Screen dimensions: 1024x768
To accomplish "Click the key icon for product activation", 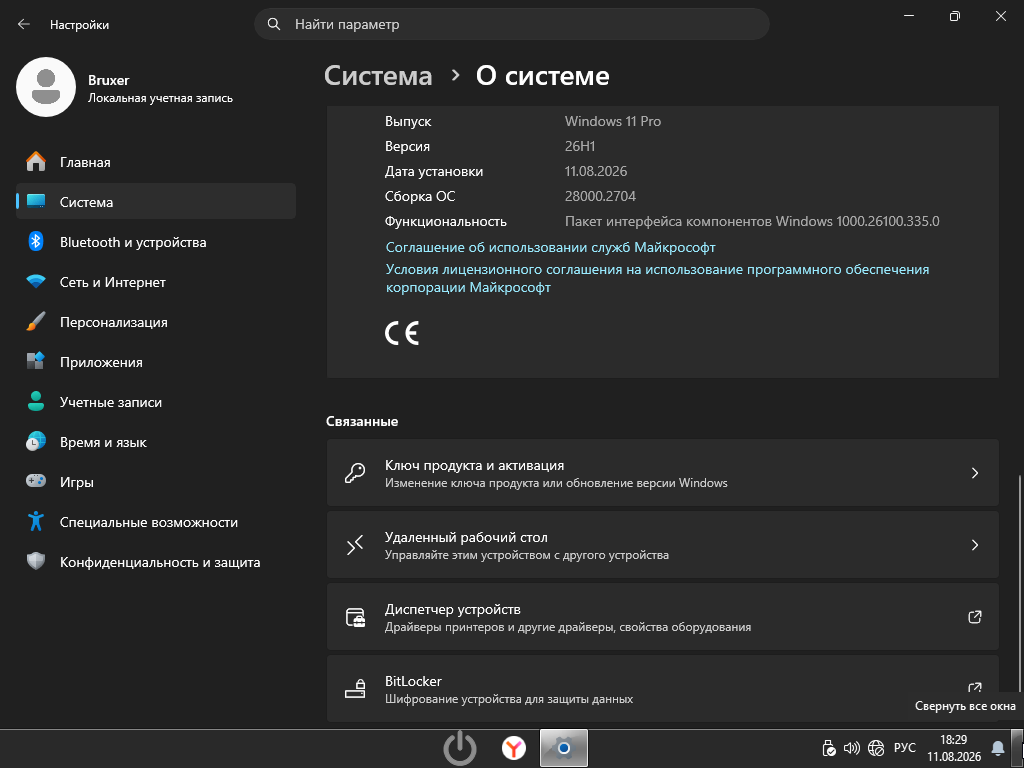I will coord(355,473).
